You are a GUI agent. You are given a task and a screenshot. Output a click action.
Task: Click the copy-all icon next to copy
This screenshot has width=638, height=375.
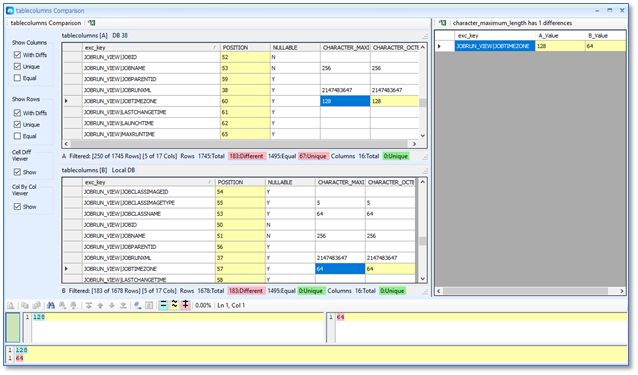click(x=37, y=305)
